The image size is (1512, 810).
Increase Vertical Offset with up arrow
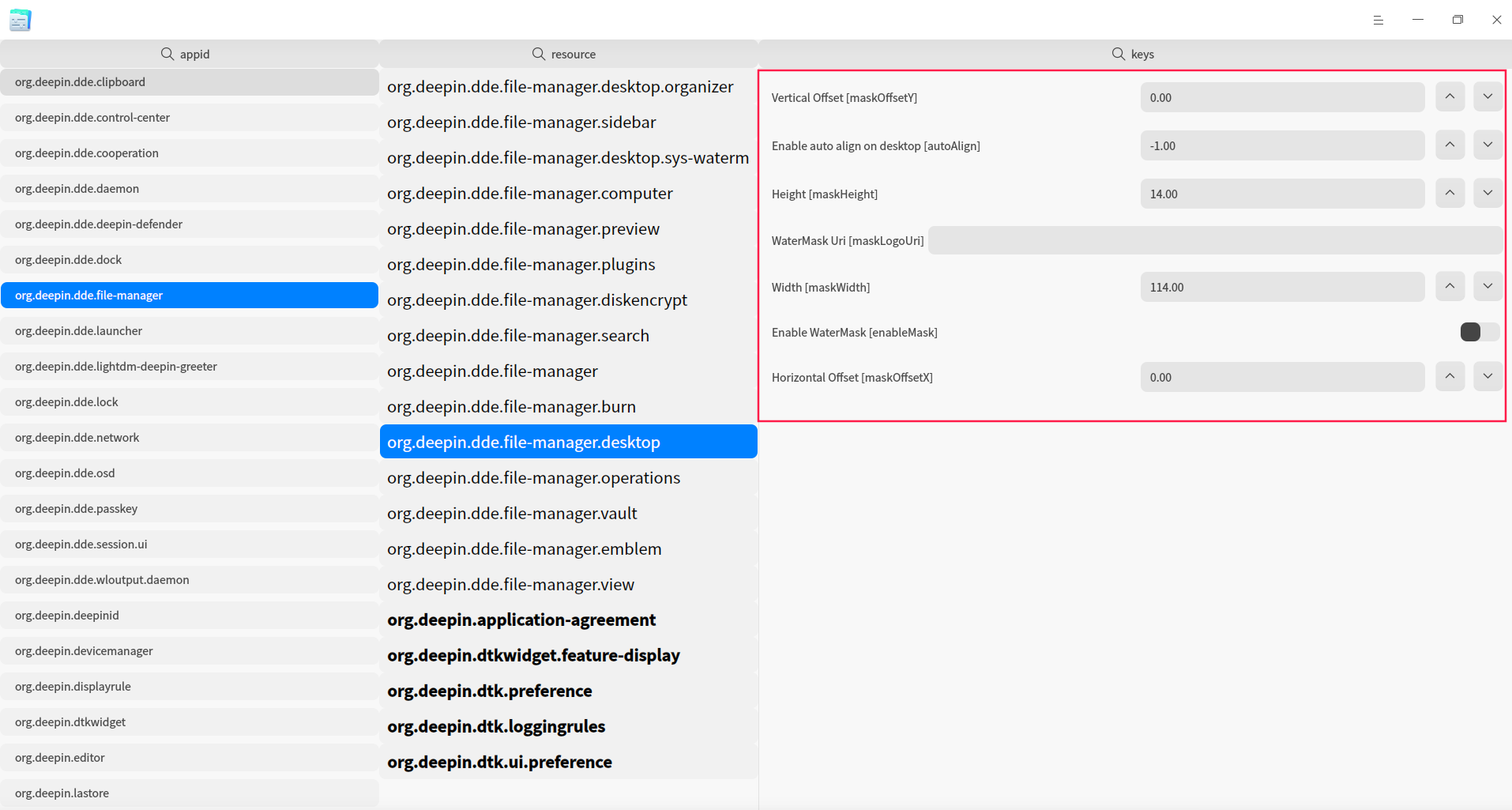click(x=1450, y=97)
